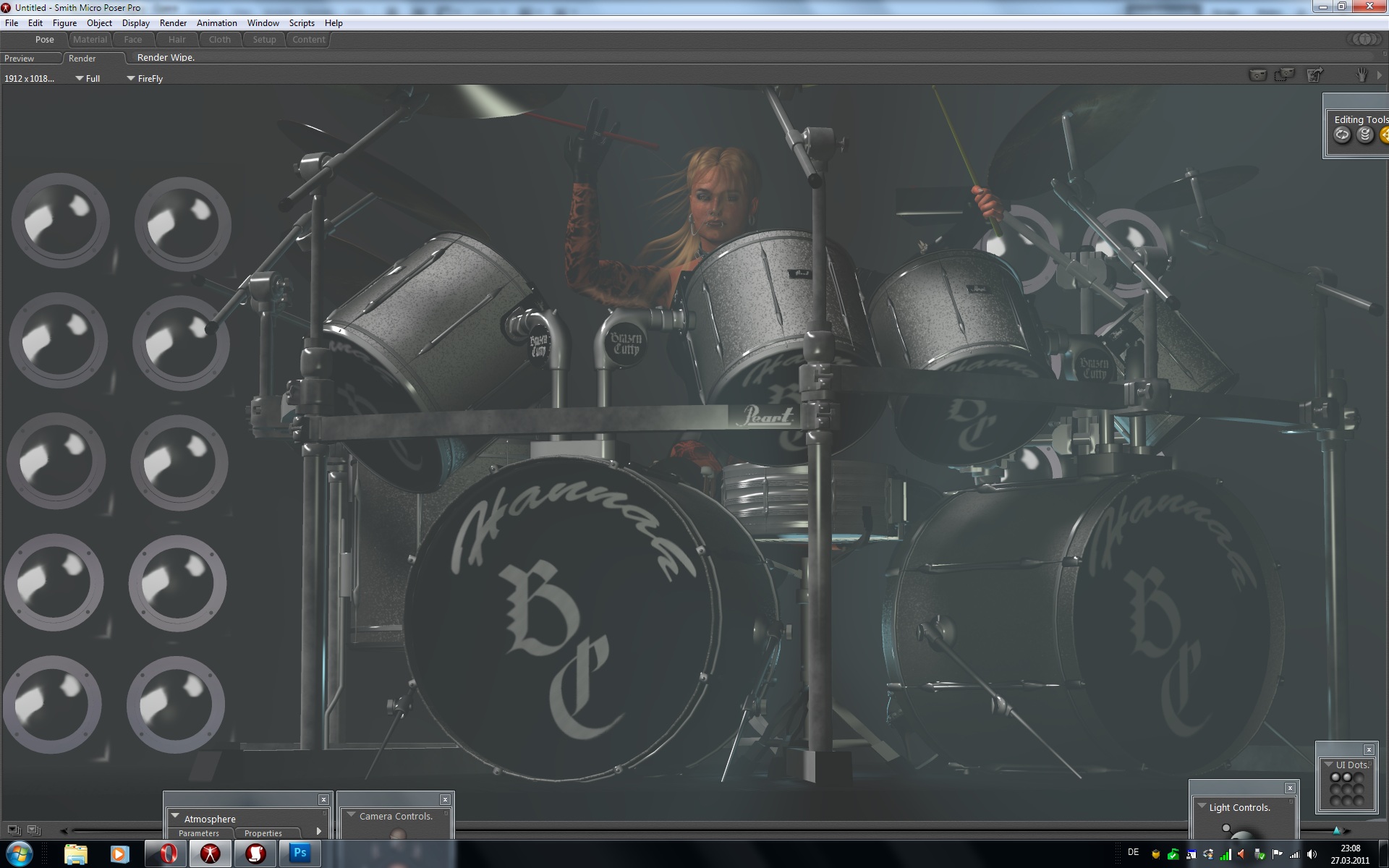
Task: Click the second UI Dot
Action: (1347, 778)
